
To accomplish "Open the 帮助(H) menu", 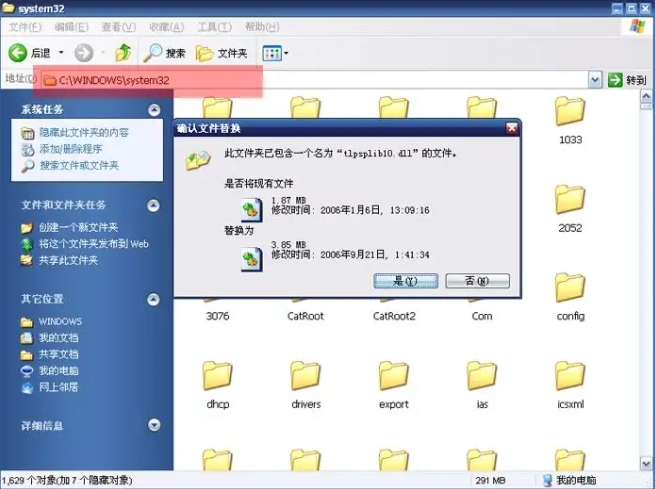I will coord(262,27).
